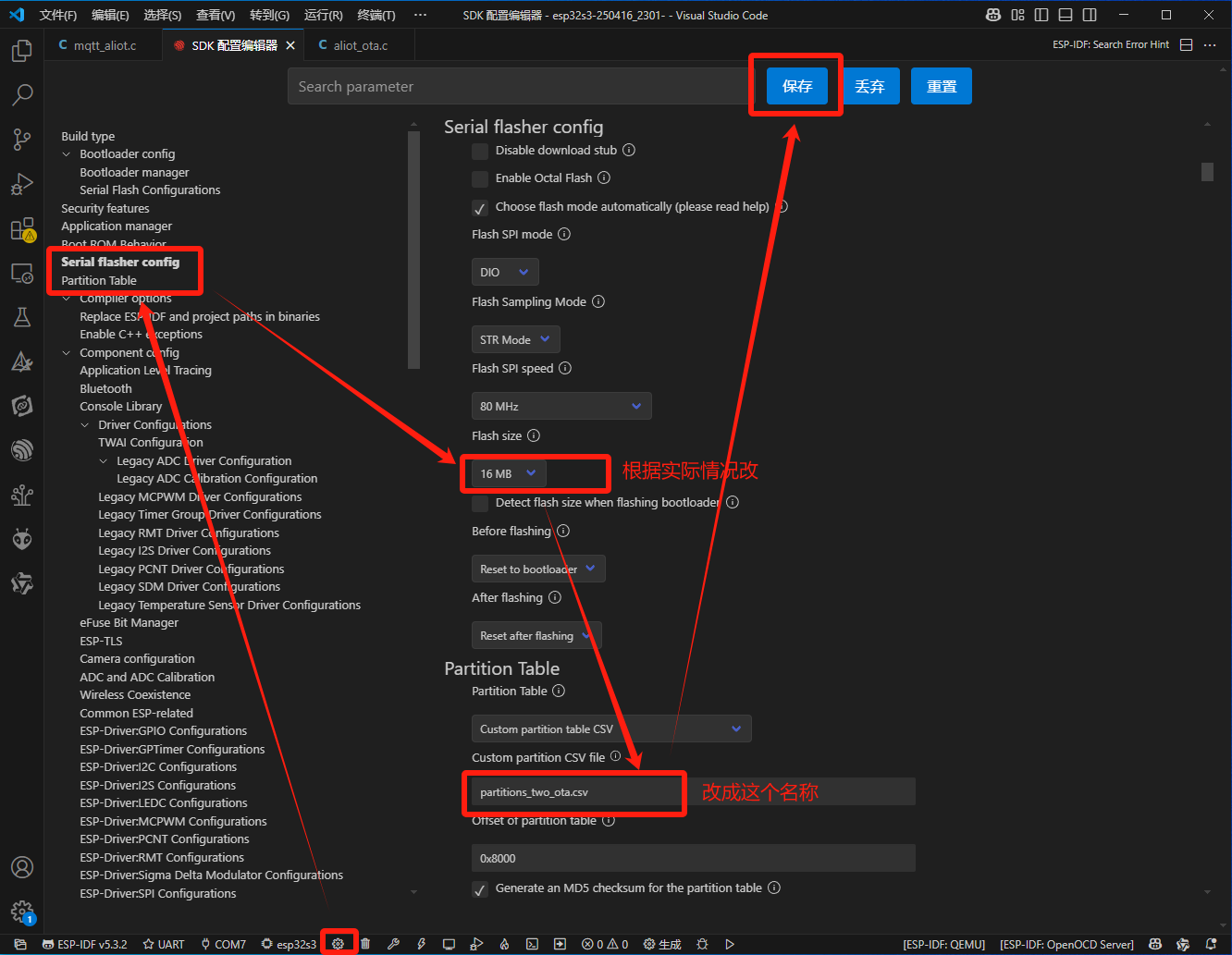This screenshot has width=1232, height=955.
Task: Open the Flash SPI speed 80 MHz dropdown
Action: coord(561,406)
